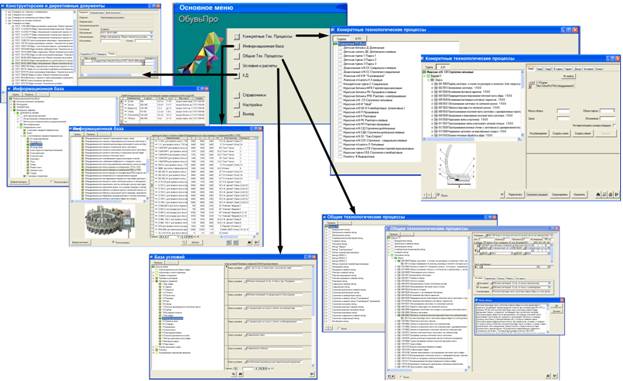
Task: Click the carousel machine image in Информационная база
Action: (108, 222)
